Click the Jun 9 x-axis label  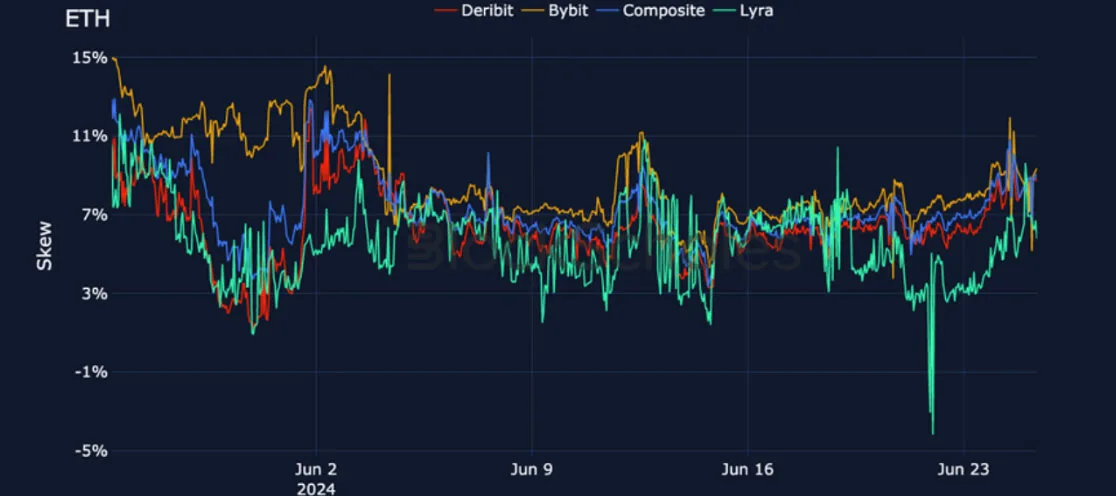[532, 470]
